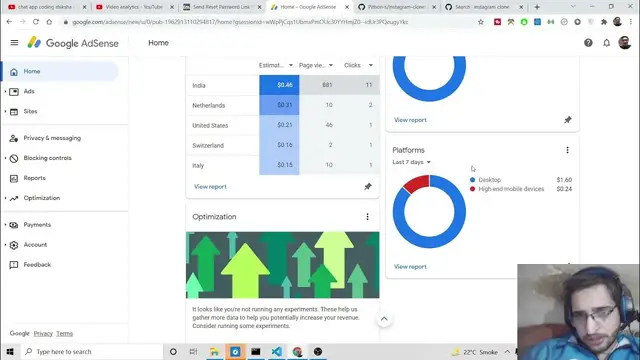Image resolution: width=640 pixels, height=360 pixels.
Task: Open Feedback in the sidebar
Action: (x=37, y=264)
